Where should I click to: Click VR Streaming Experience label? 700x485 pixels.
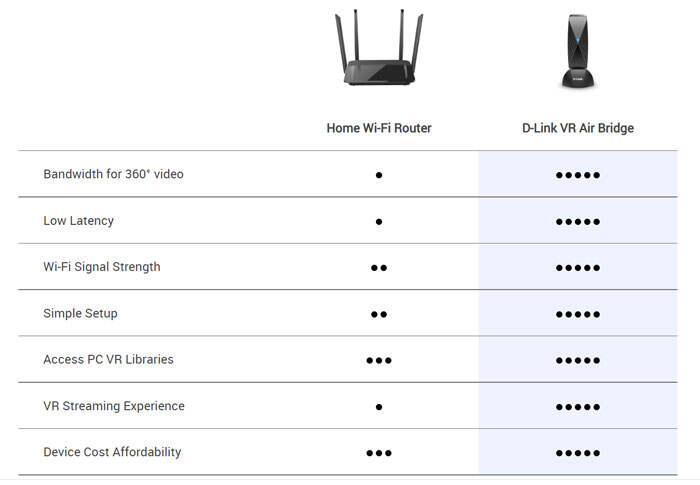pos(113,406)
